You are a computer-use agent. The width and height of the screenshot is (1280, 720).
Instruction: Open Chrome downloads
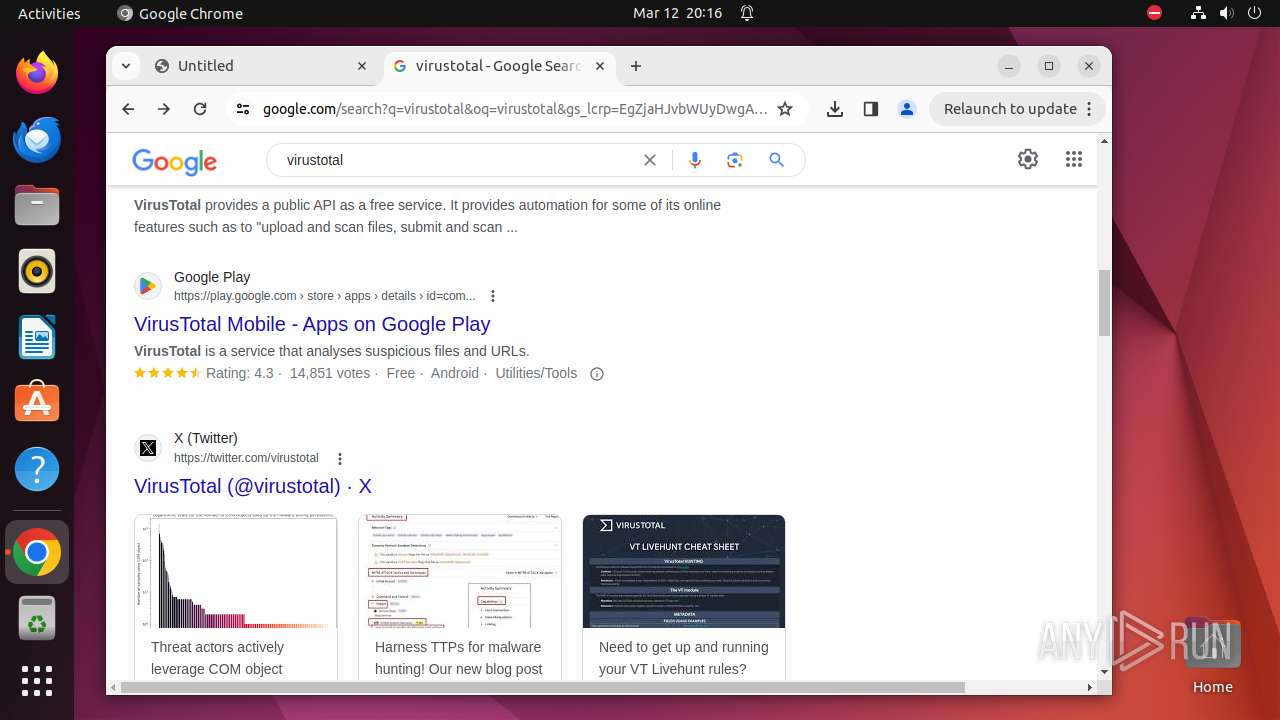(835, 109)
